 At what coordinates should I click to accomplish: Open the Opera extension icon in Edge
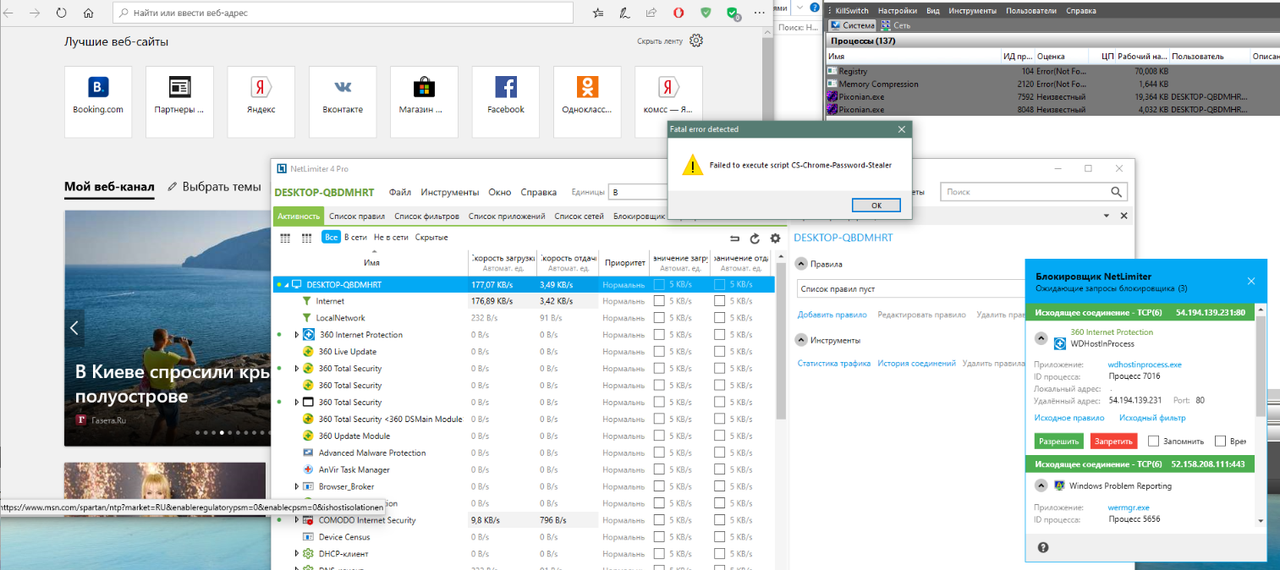(x=679, y=13)
